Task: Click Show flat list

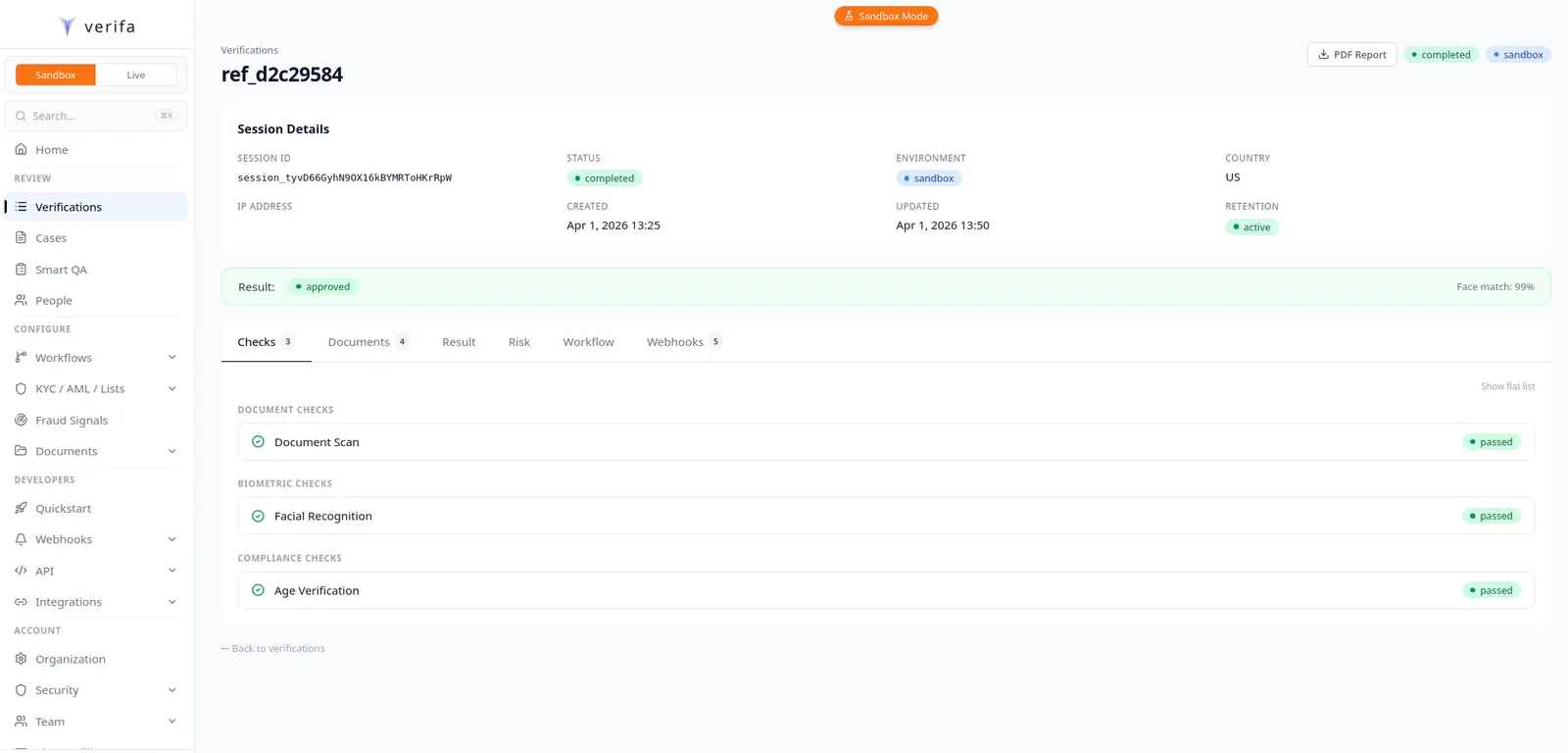Action: point(1507,386)
